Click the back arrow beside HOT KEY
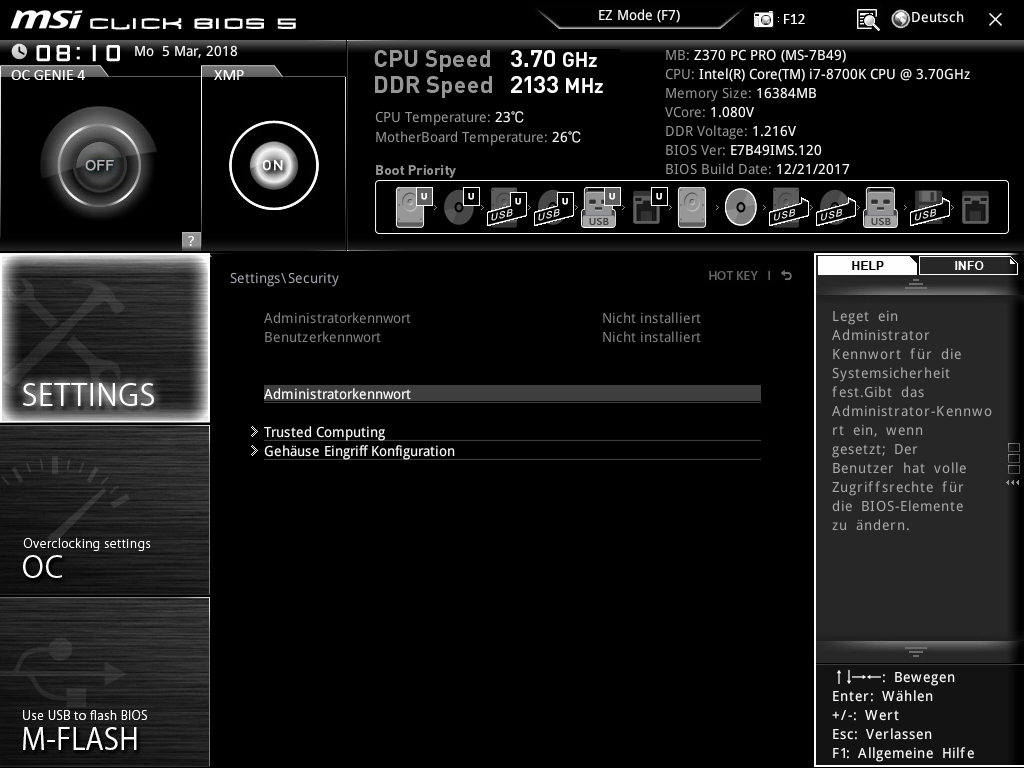Viewport: 1024px width, 768px height. coord(787,276)
